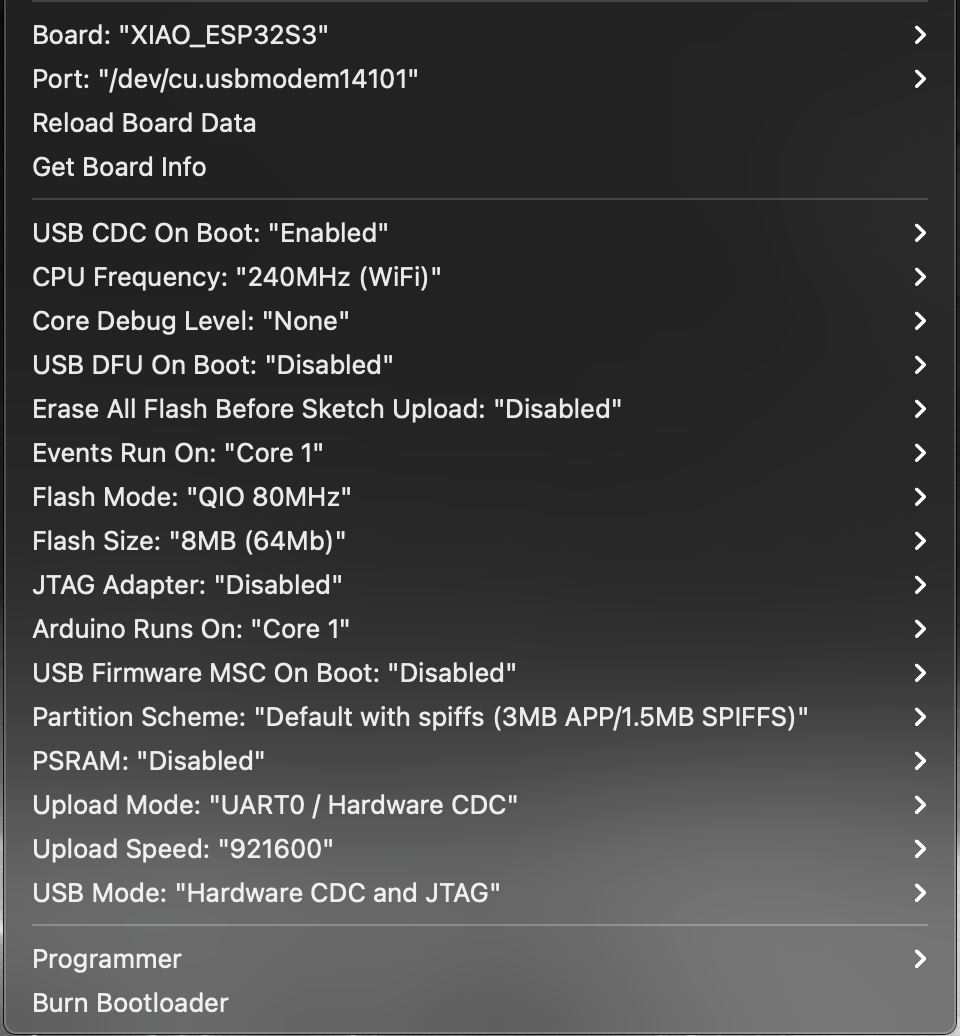Open Core Debug Level options

point(480,321)
